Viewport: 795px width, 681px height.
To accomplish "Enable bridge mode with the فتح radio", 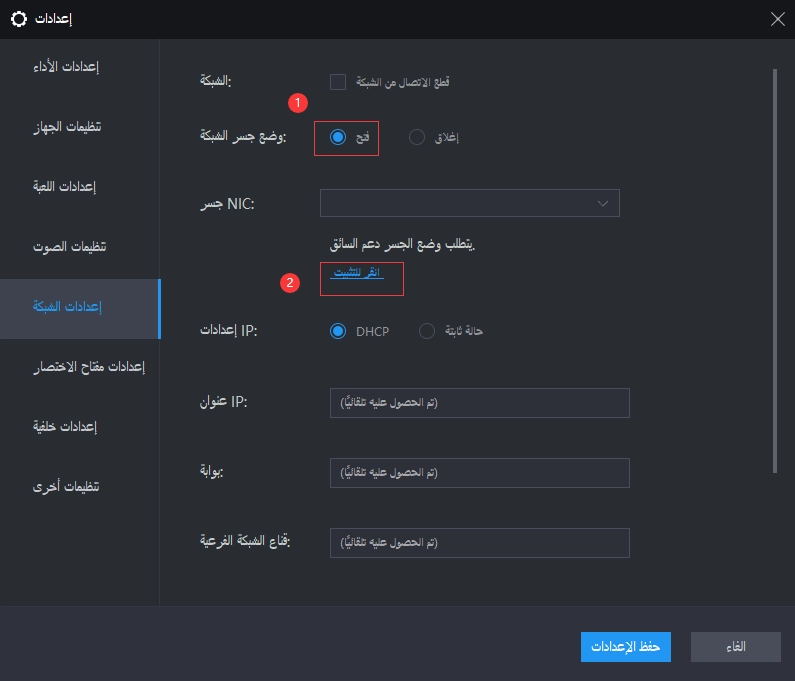I will [338, 137].
